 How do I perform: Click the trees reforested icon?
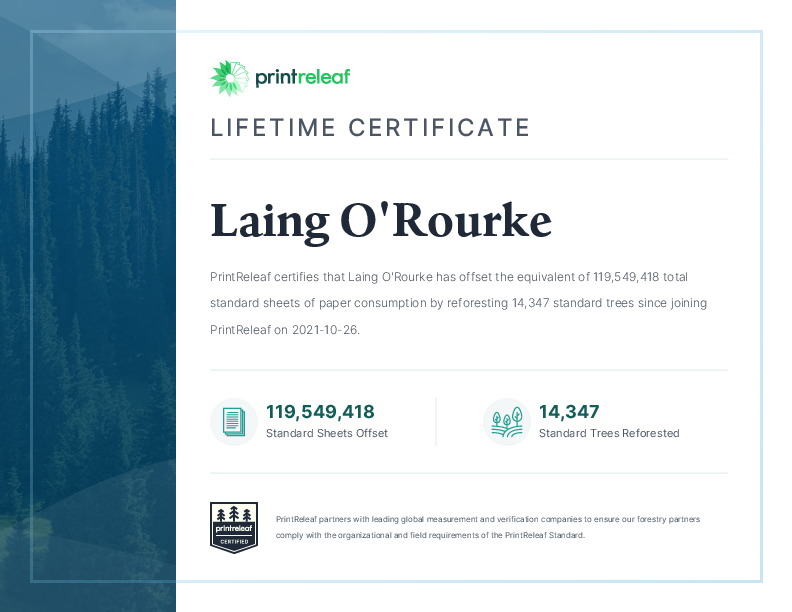[x=507, y=422]
